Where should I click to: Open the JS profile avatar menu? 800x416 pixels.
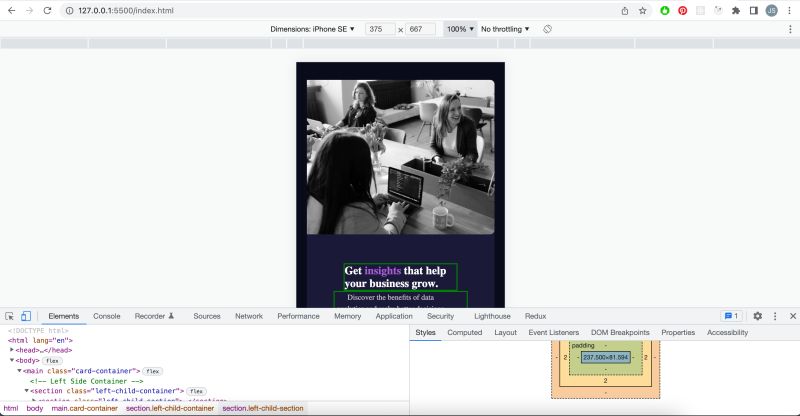tap(771, 10)
